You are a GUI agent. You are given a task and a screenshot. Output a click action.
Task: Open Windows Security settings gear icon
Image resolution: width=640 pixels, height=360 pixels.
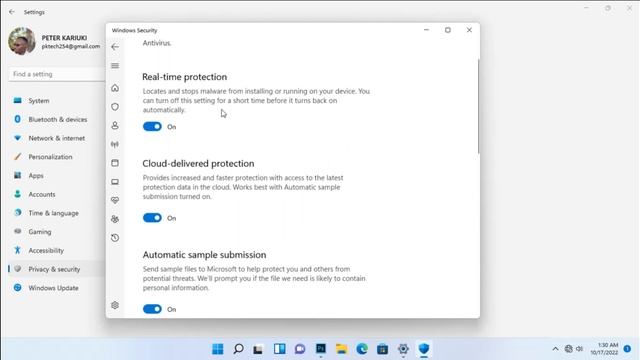click(115, 305)
